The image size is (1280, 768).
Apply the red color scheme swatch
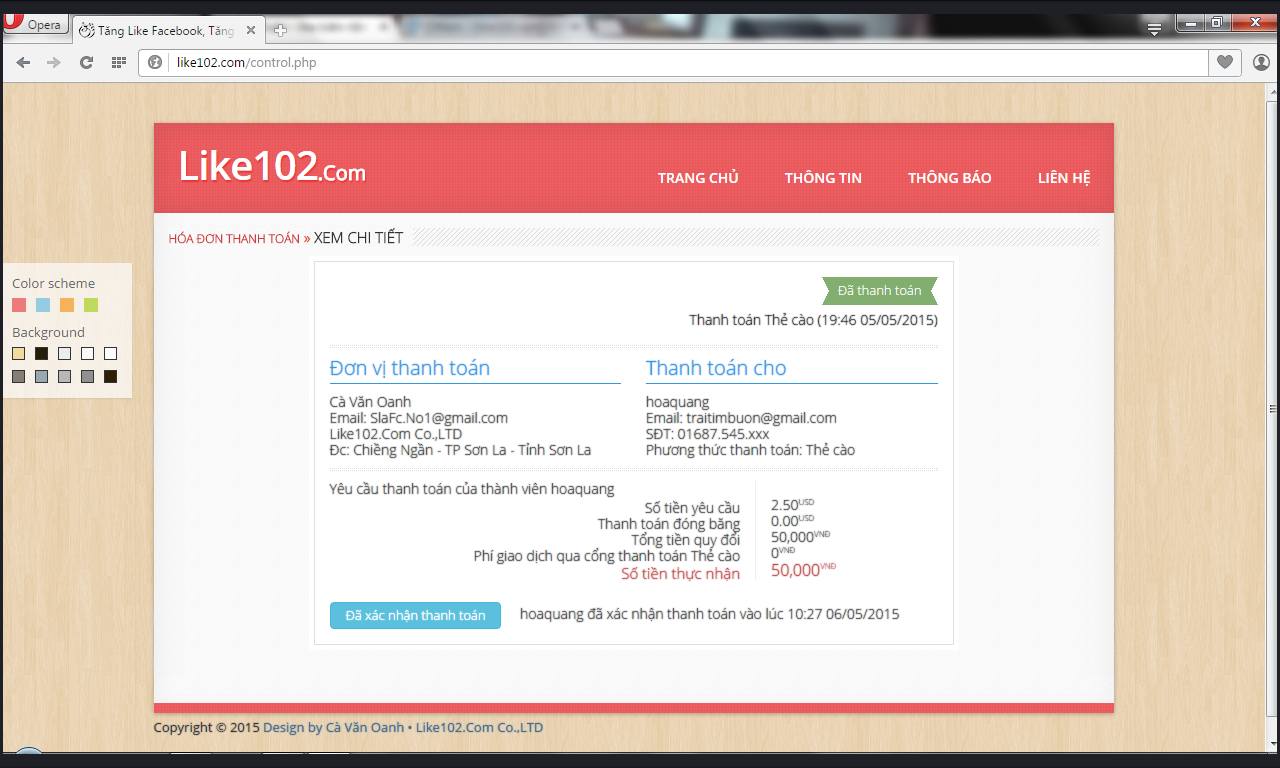coord(19,305)
